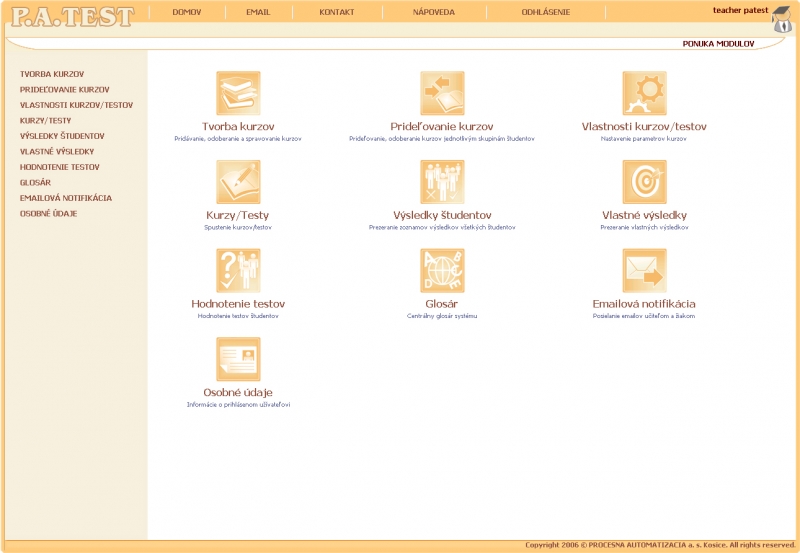The width and height of the screenshot is (800, 553).
Task: Open HODNOTENIE TESTOV from the sidebar
Action: [59, 167]
